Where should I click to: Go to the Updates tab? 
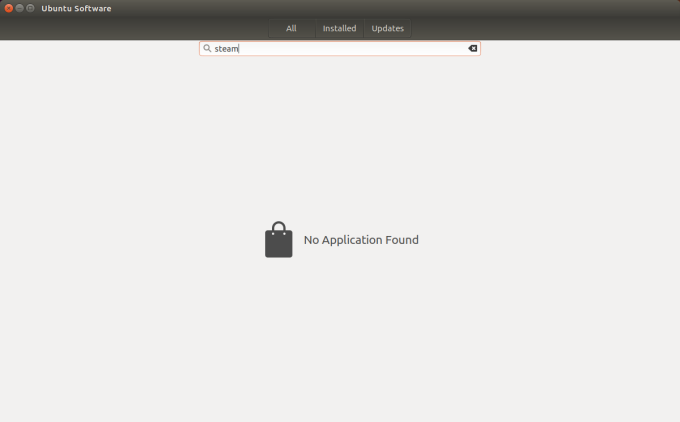pos(388,29)
